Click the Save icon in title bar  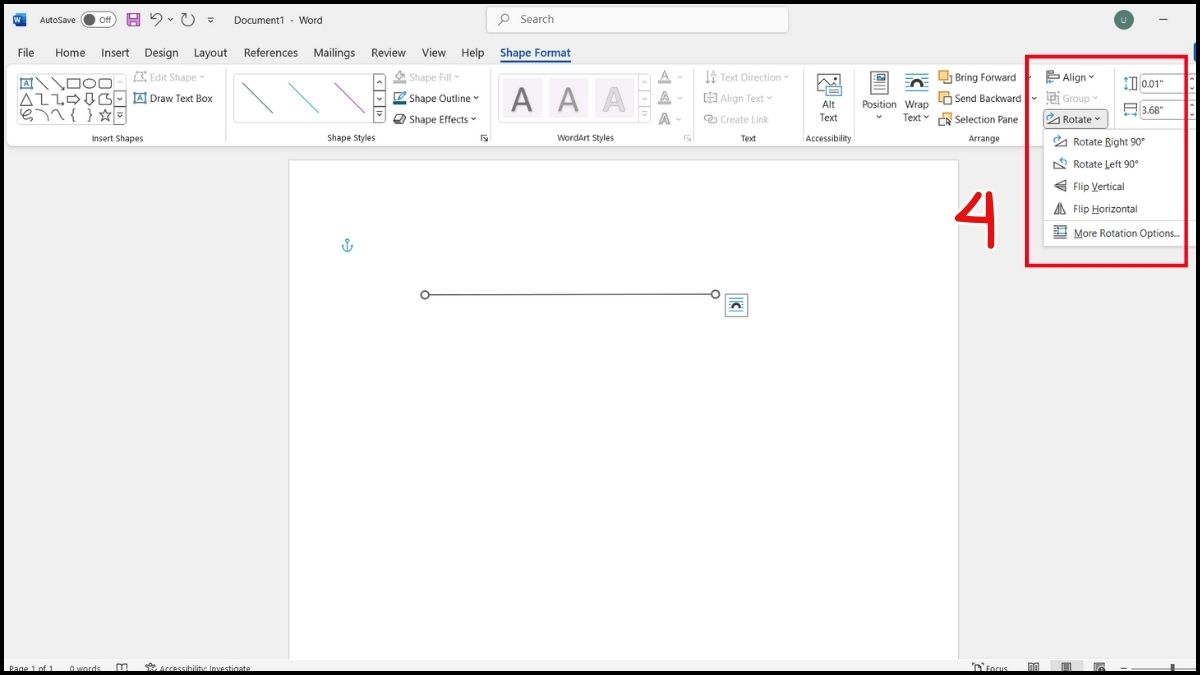pos(133,19)
